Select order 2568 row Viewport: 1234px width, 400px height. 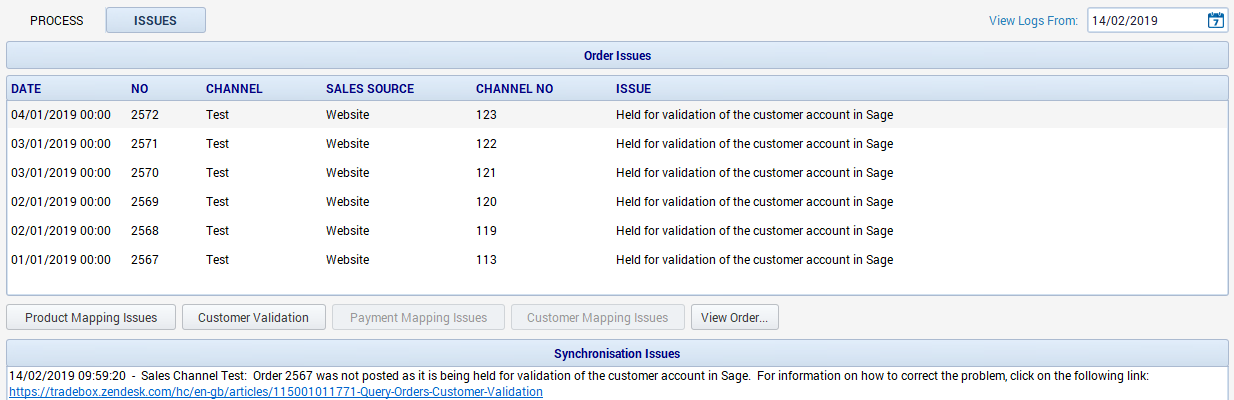pos(617,231)
